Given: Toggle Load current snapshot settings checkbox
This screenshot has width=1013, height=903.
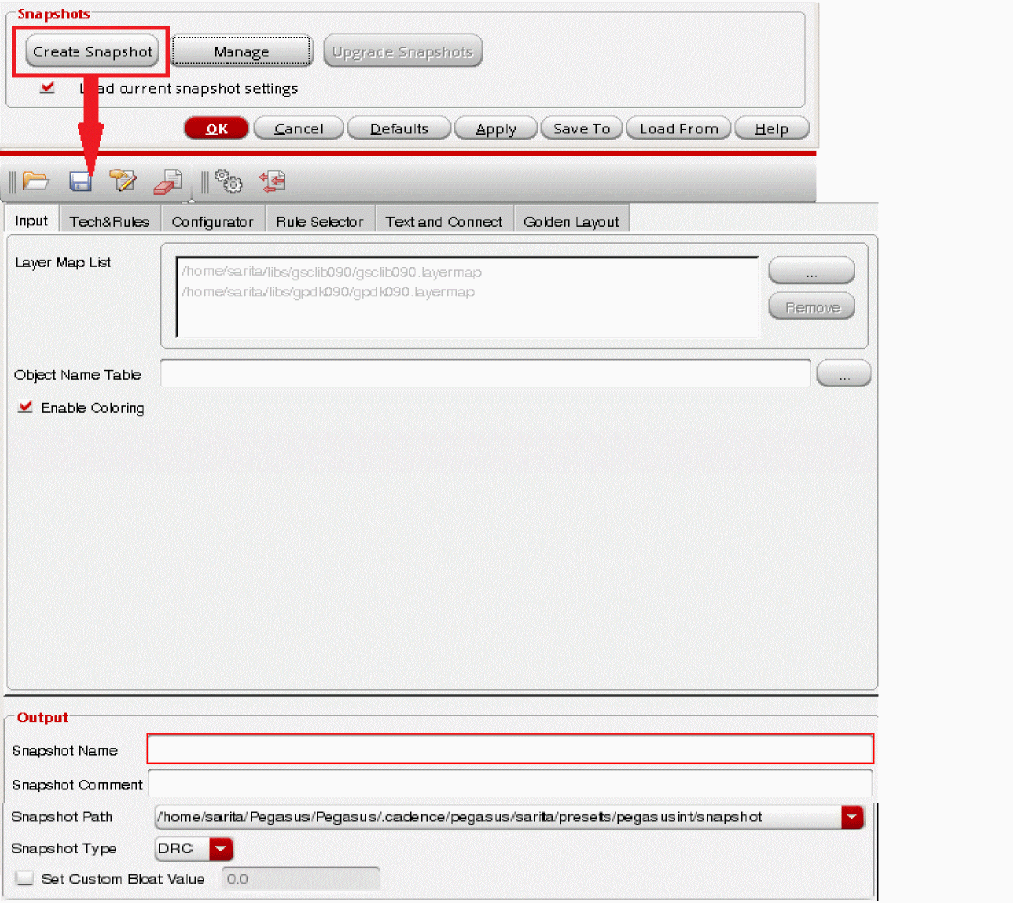Looking at the screenshot, I should click(x=47, y=87).
